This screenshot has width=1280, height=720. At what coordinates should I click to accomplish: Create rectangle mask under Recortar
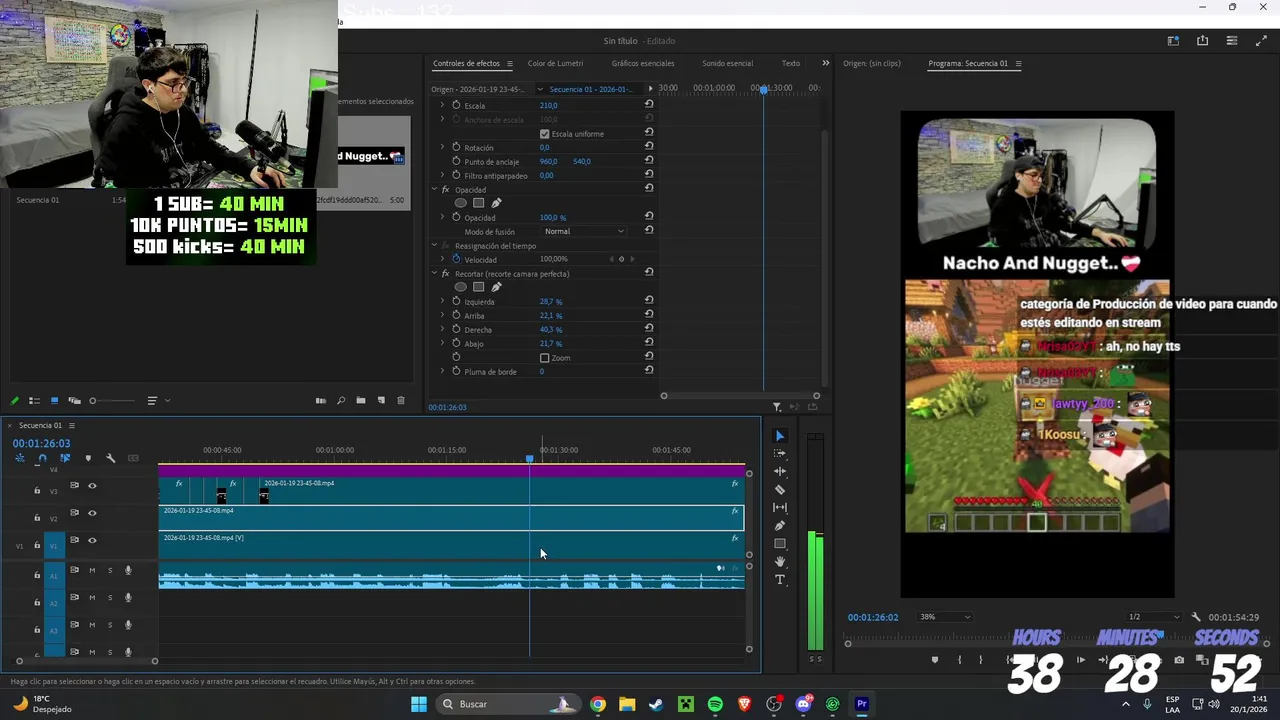(x=478, y=287)
